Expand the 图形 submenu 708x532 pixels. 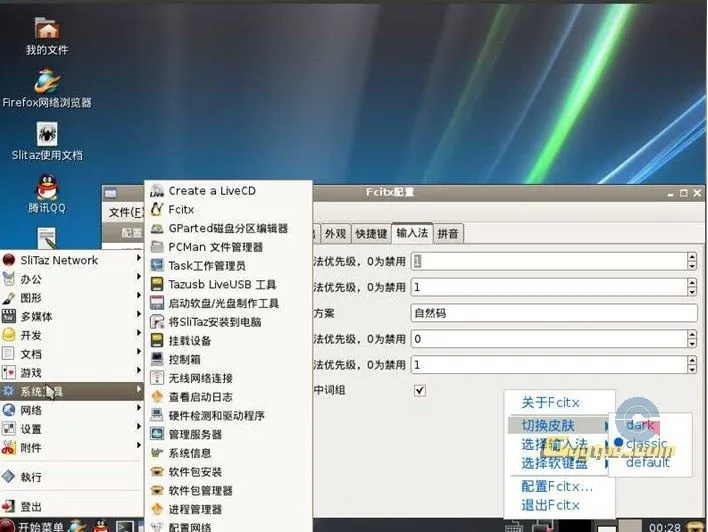pos(71,298)
